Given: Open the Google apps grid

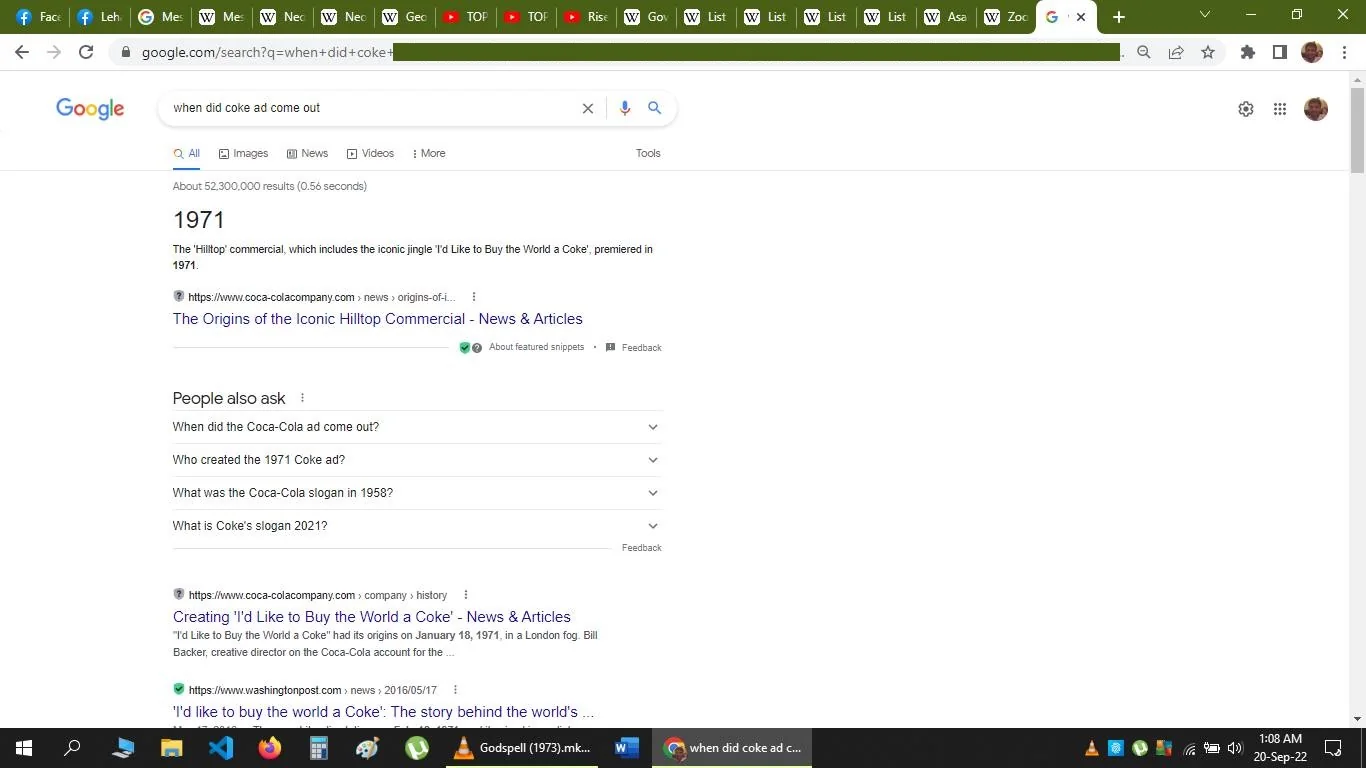Looking at the screenshot, I should [x=1280, y=109].
